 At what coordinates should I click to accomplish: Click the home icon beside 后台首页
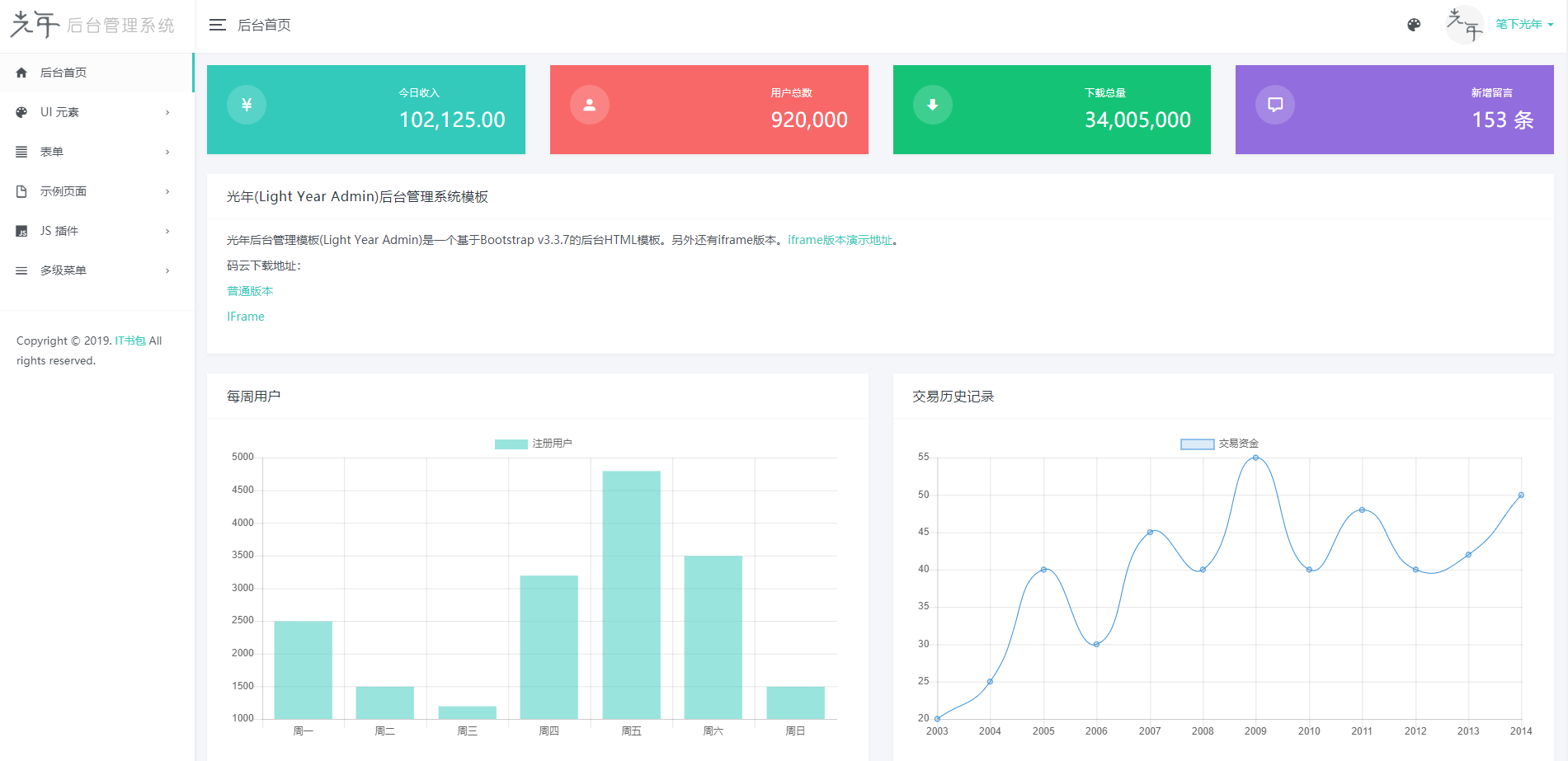(21, 73)
